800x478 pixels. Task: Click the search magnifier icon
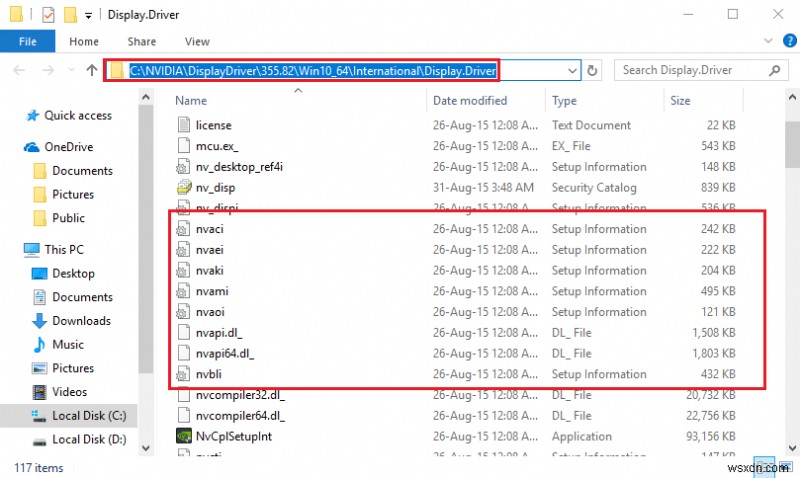coord(774,70)
